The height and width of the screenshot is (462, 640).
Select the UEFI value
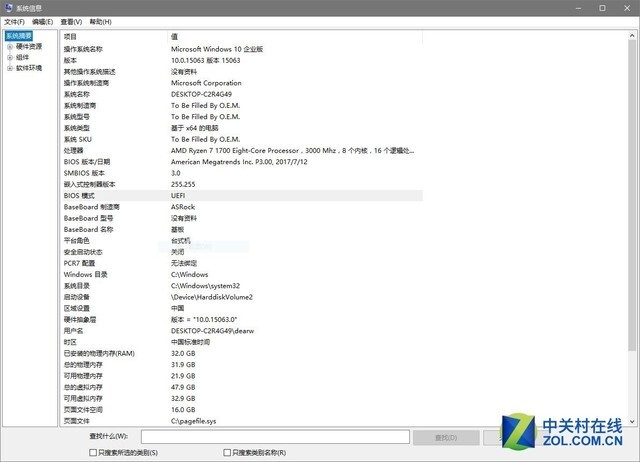tap(178, 196)
